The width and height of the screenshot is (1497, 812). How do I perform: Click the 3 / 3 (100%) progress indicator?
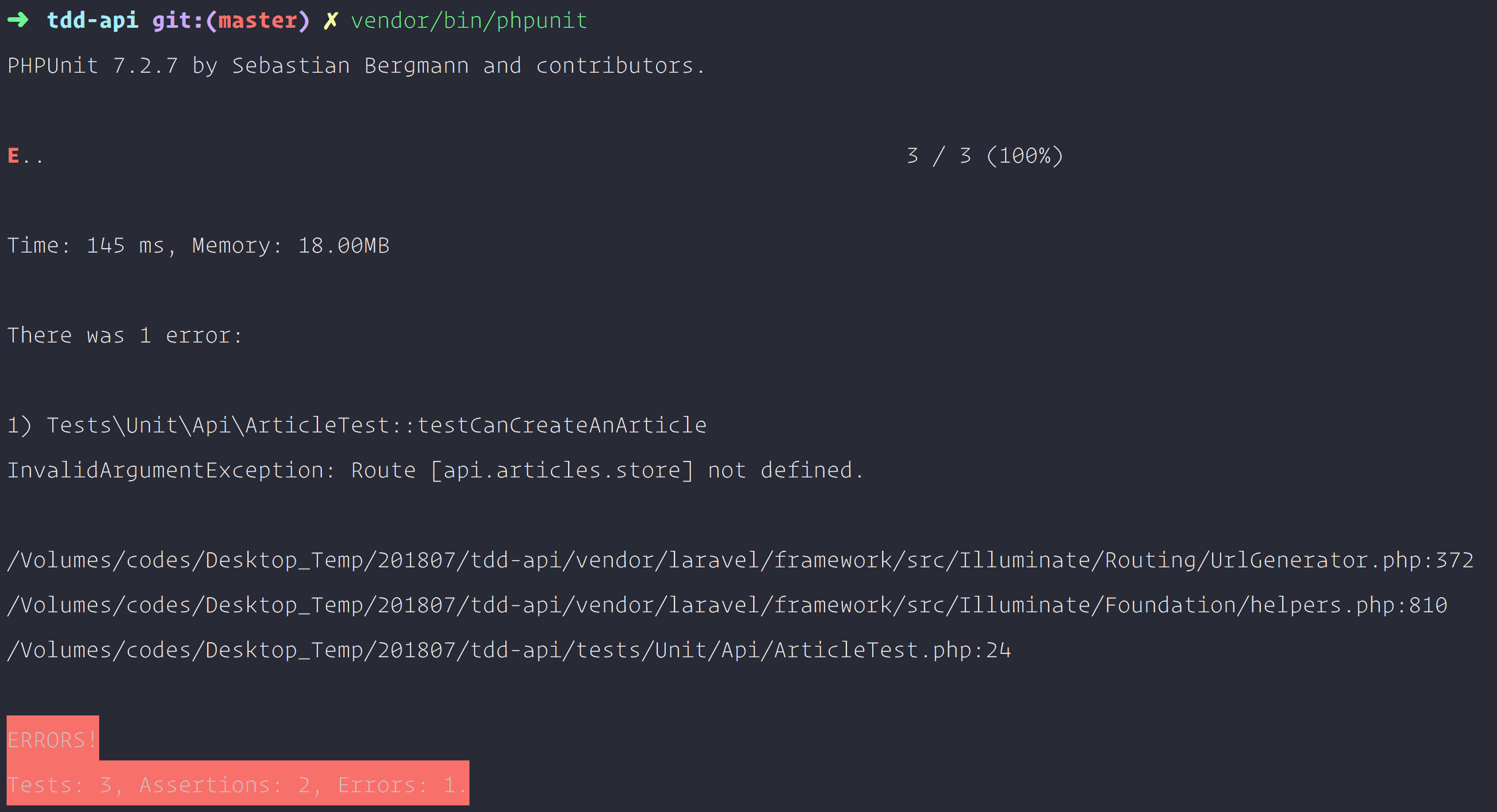click(x=985, y=156)
